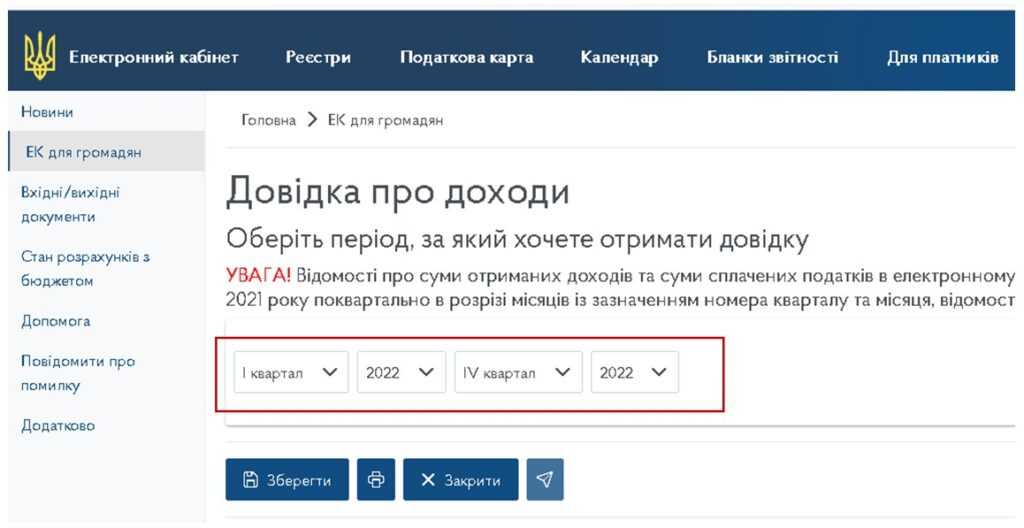Click the paper plane send icon
The height and width of the screenshot is (528, 1024).
(545, 480)
